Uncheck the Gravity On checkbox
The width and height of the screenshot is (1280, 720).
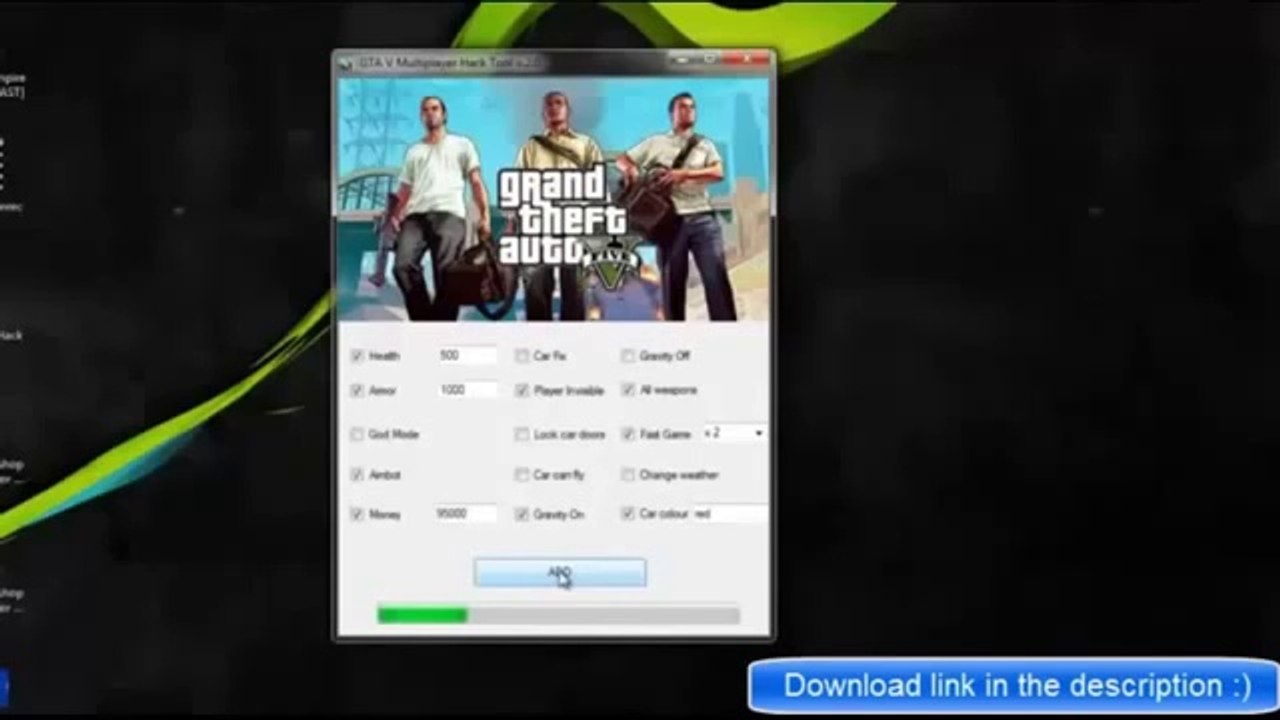point(522,514)
